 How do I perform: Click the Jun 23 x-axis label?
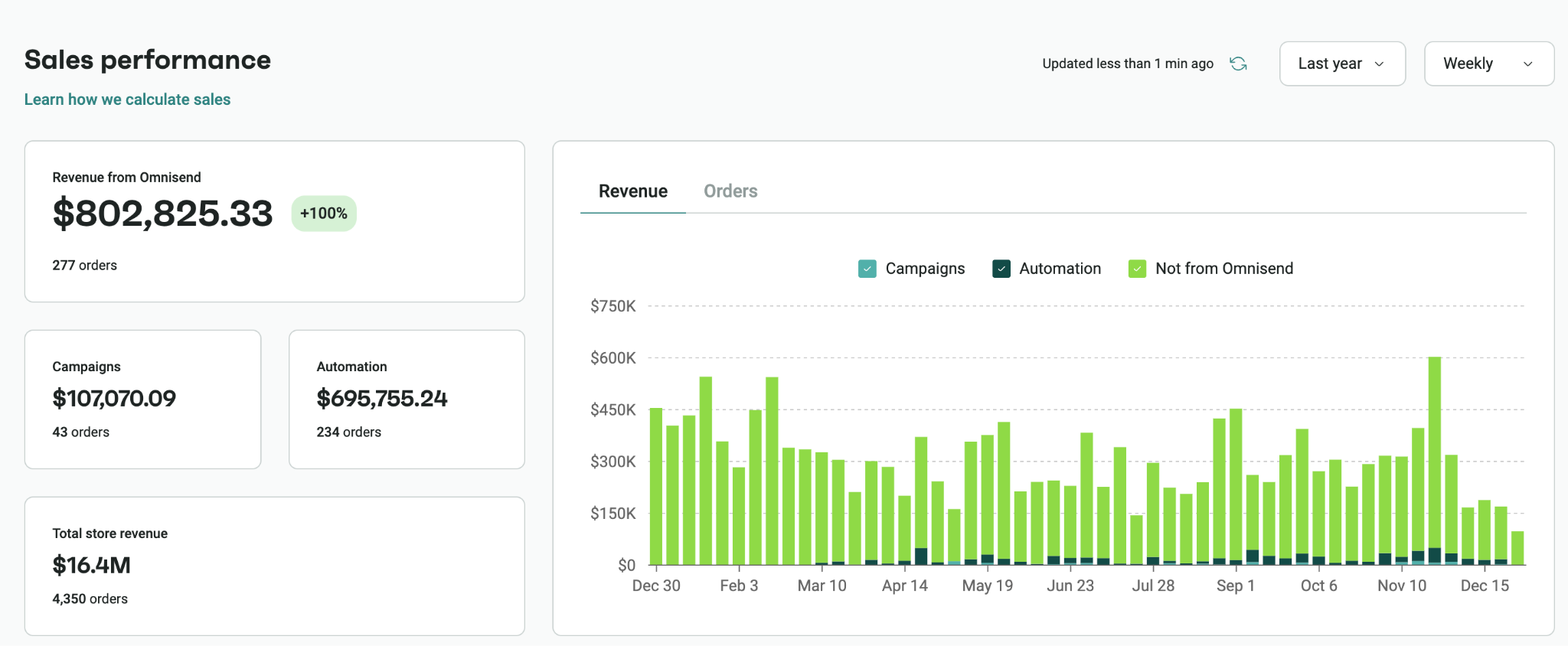tap(1070, 586)
